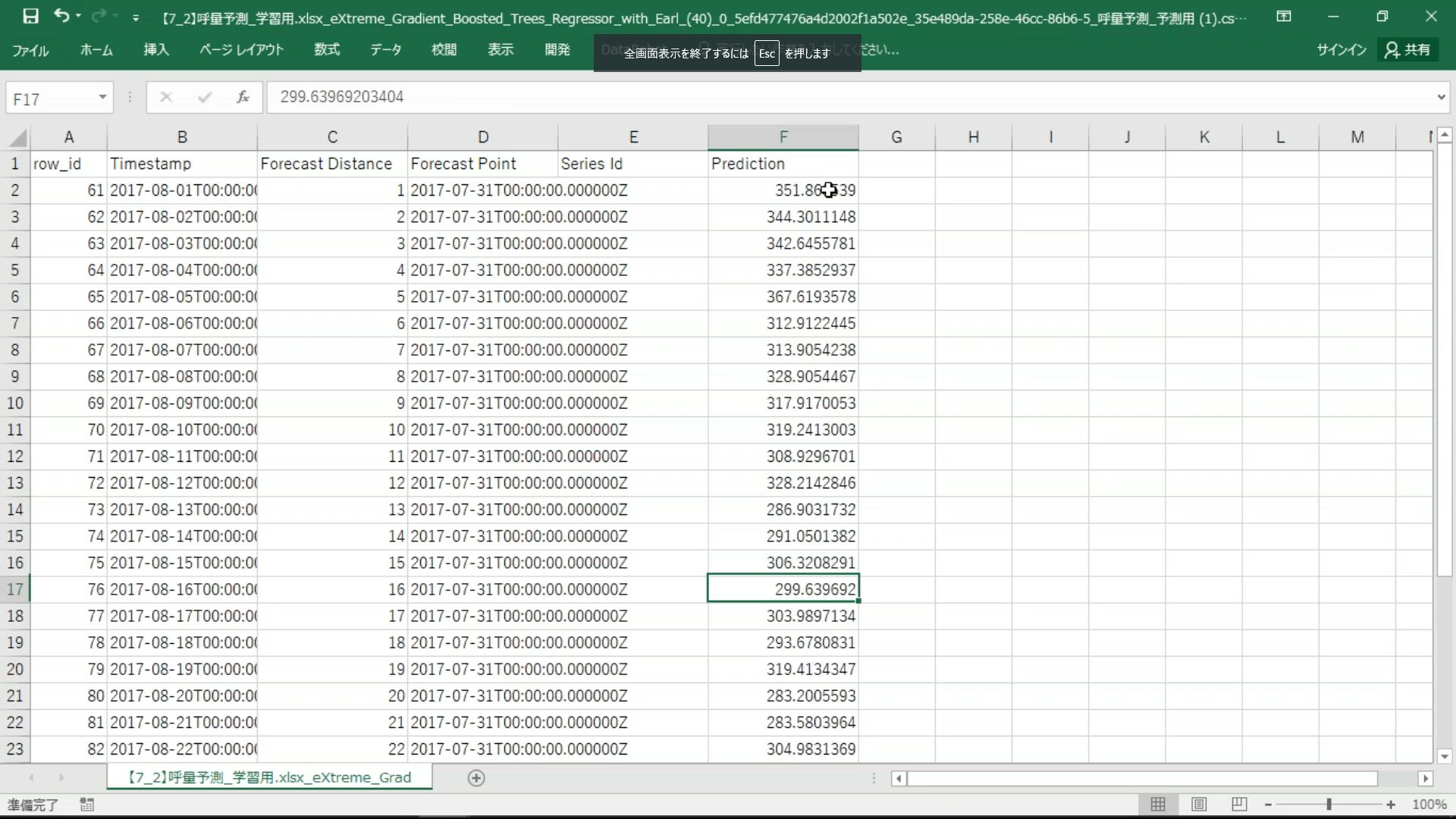Switch to Normal view icon

pyautogui.click(x=1158, y=805)
